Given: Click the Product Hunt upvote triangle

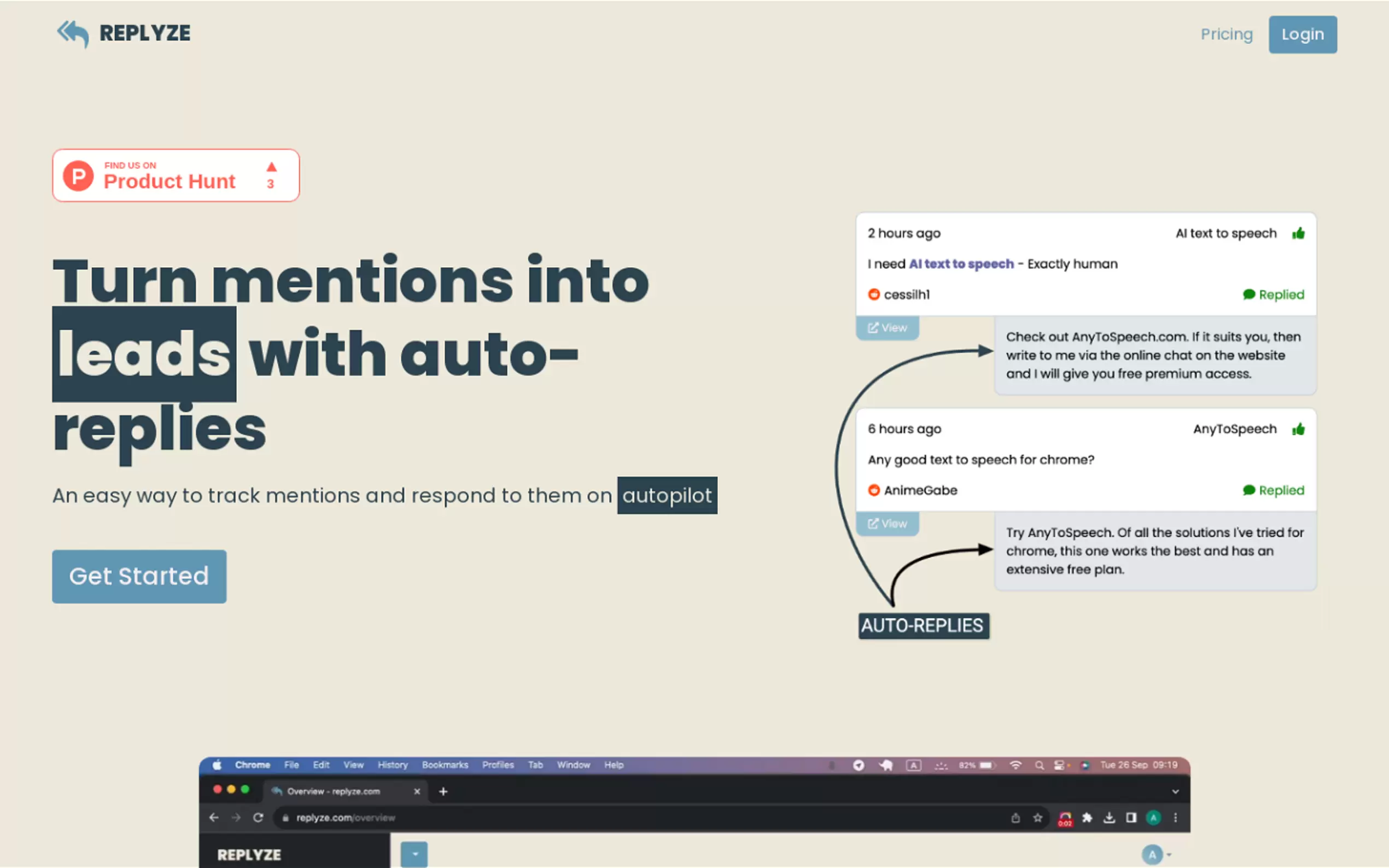Looking at the screenshot, I should coord(272,167).
